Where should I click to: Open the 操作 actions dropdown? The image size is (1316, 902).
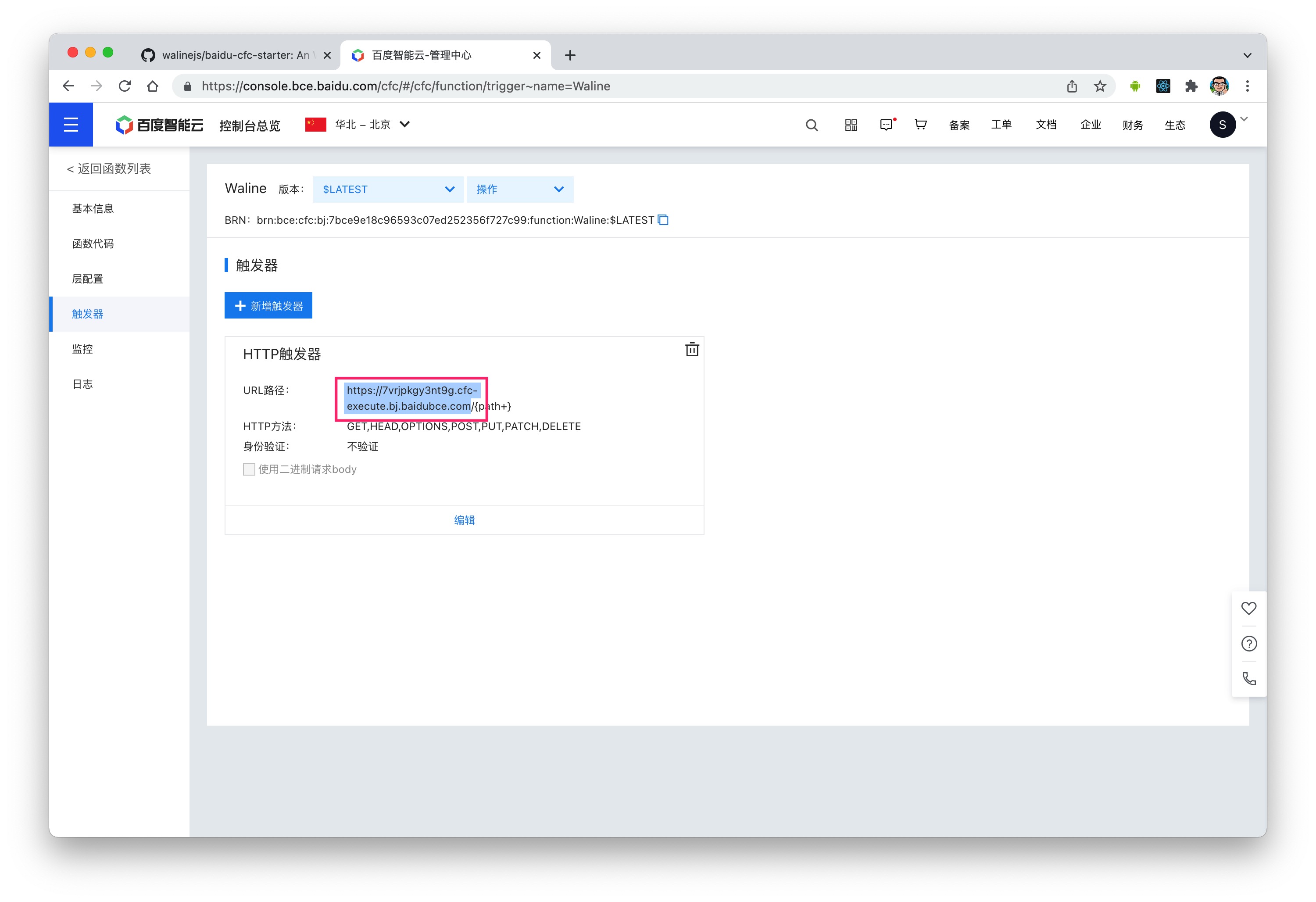point(519,189)
